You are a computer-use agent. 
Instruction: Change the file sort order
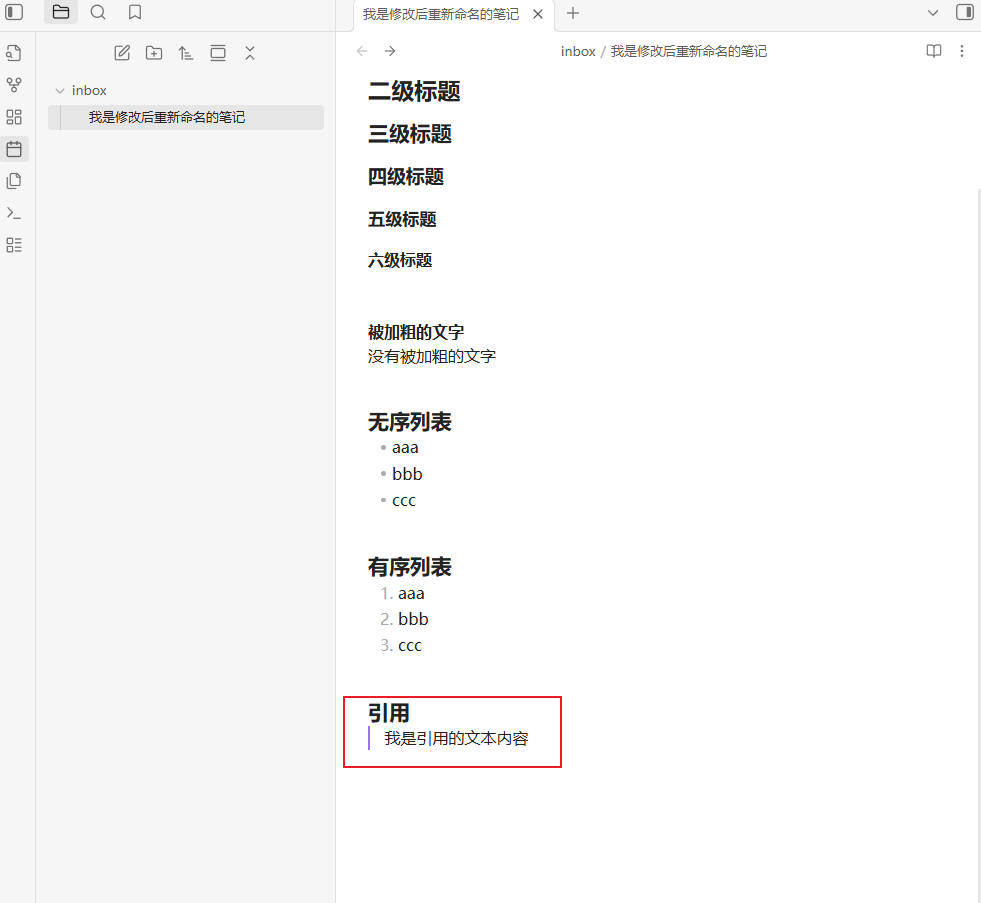[186, 53]
